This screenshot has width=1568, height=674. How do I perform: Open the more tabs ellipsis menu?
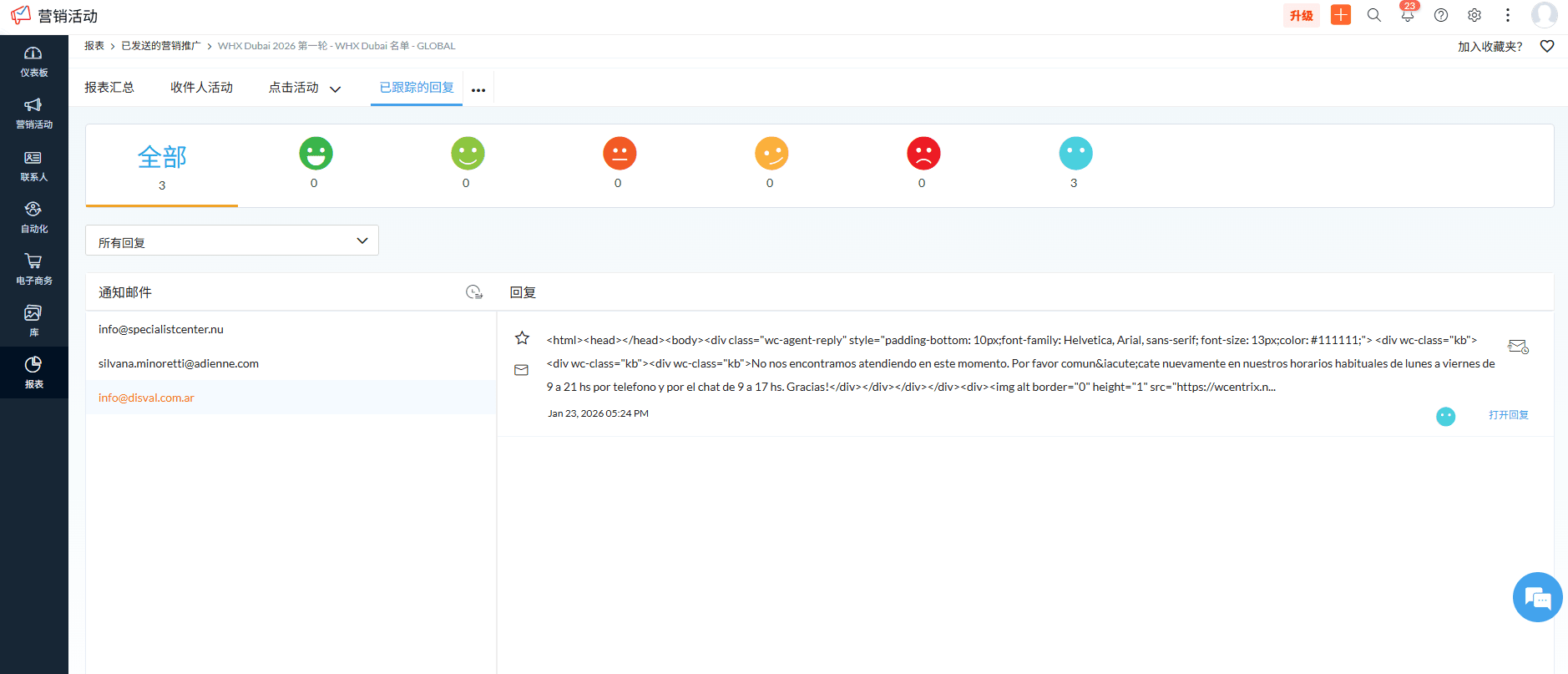tap(478, 89)
